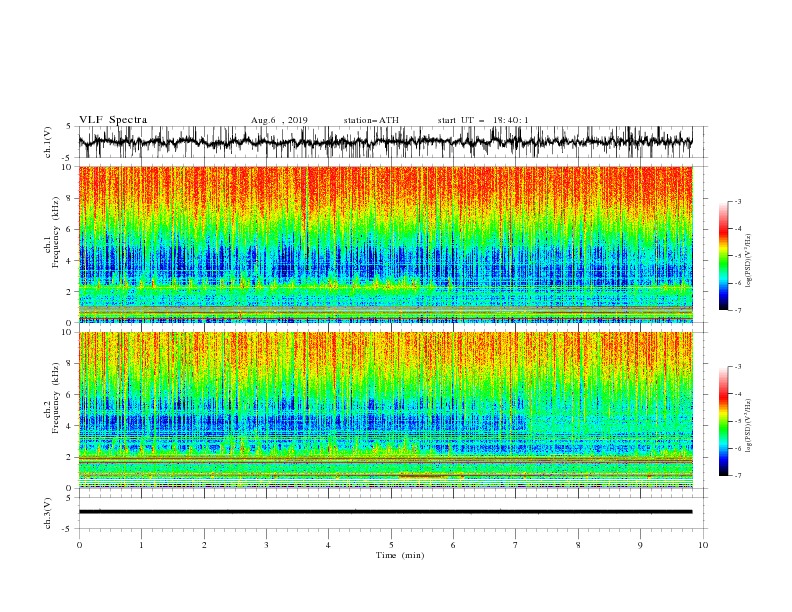This screenshot has height=612, width=792.
Task: Click the time axis tick label "1"
Action: (141, 545)
